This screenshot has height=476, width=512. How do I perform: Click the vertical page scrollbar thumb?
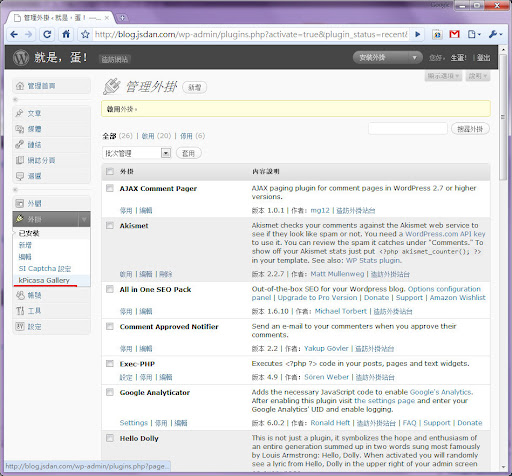coord(503,118)
